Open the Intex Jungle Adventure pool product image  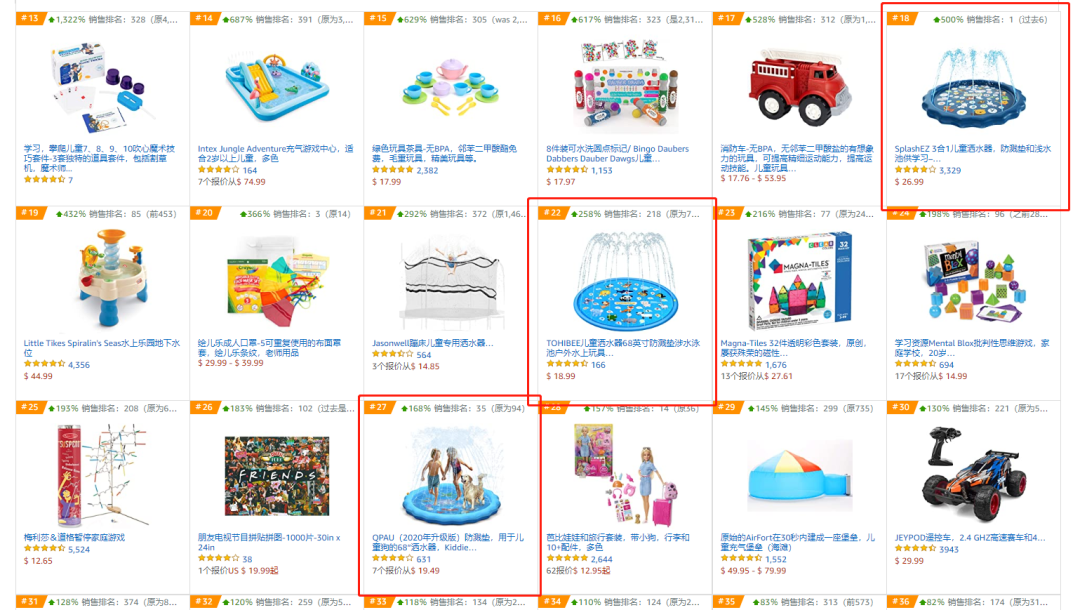(x=277, y=85)
